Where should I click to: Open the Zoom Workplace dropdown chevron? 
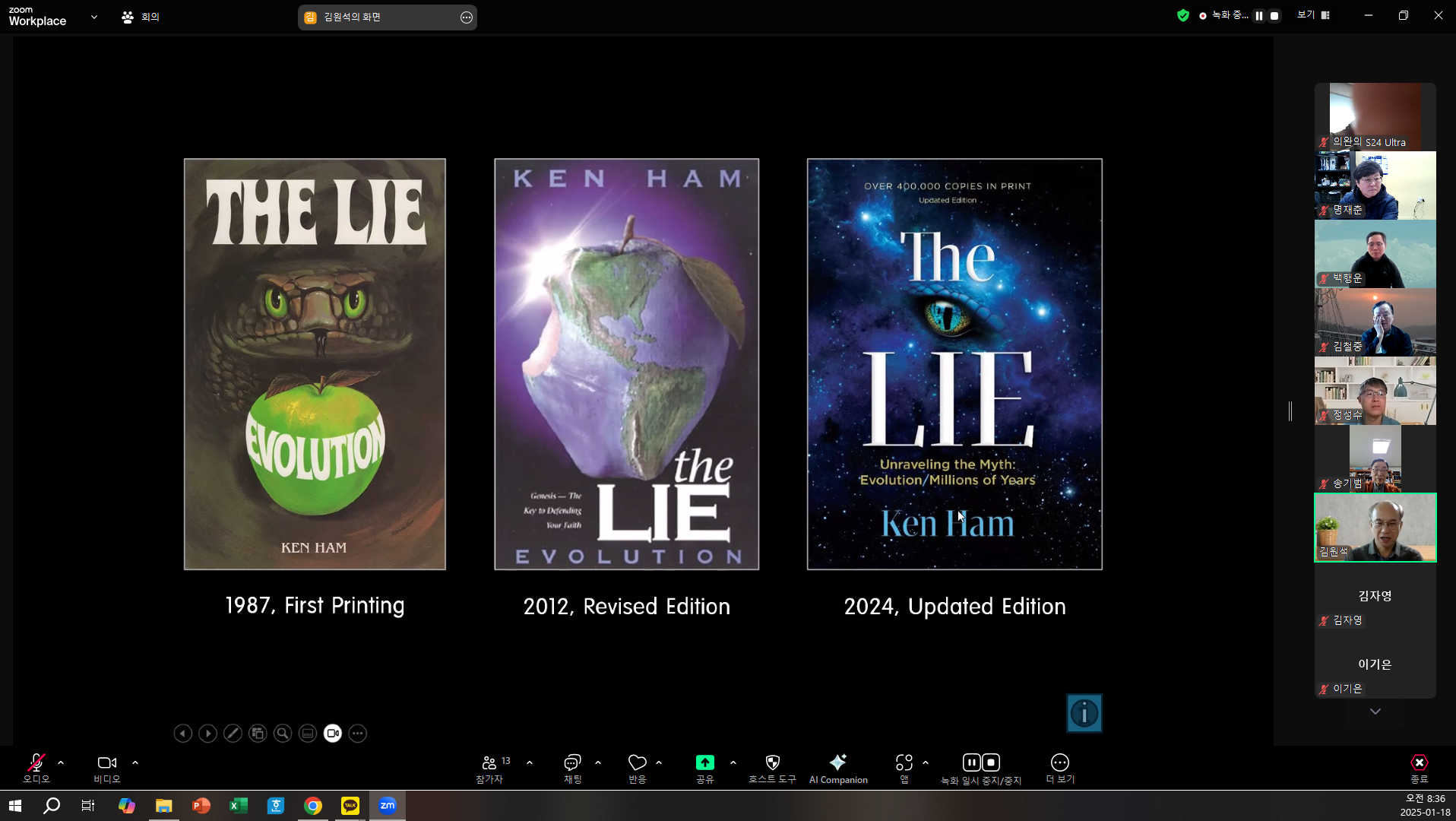pyautogui.click(x=94, y=17)
